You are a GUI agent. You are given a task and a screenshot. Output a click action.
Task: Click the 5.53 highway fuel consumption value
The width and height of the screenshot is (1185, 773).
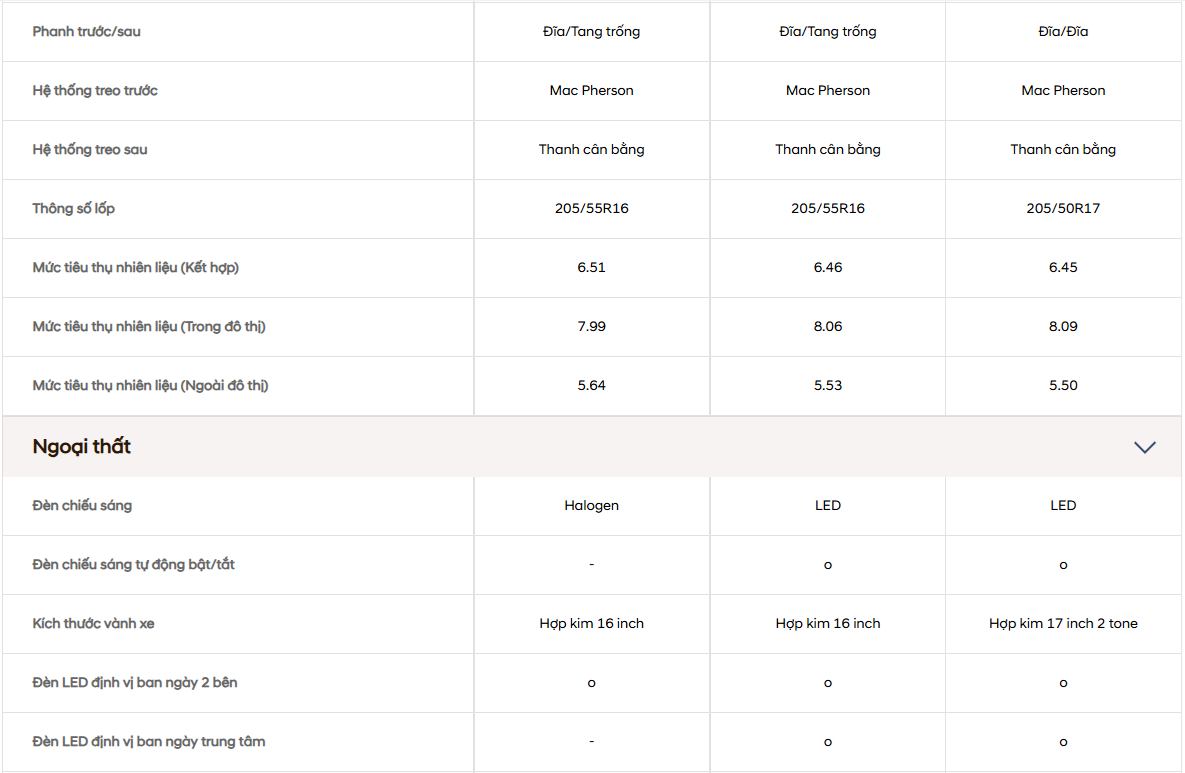tap(828, 386)
